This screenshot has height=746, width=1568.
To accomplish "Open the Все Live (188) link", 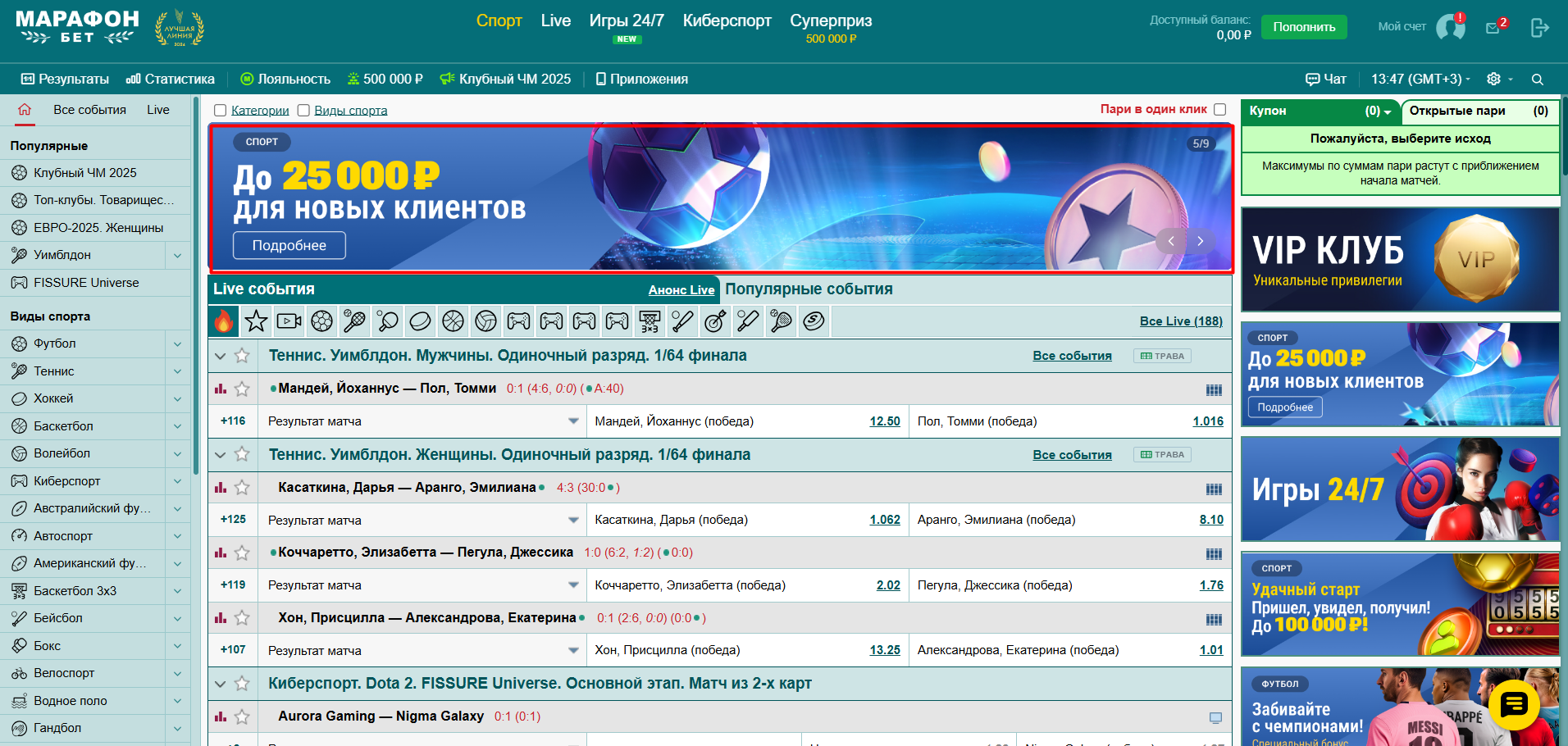I will (1181, 321).
